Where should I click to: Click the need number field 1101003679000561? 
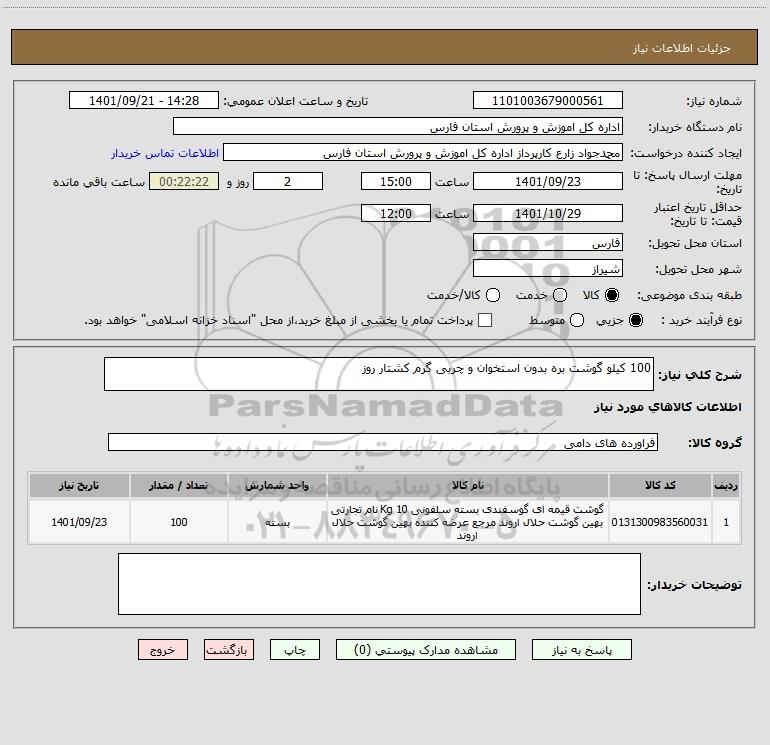click(x=548, y=100)
